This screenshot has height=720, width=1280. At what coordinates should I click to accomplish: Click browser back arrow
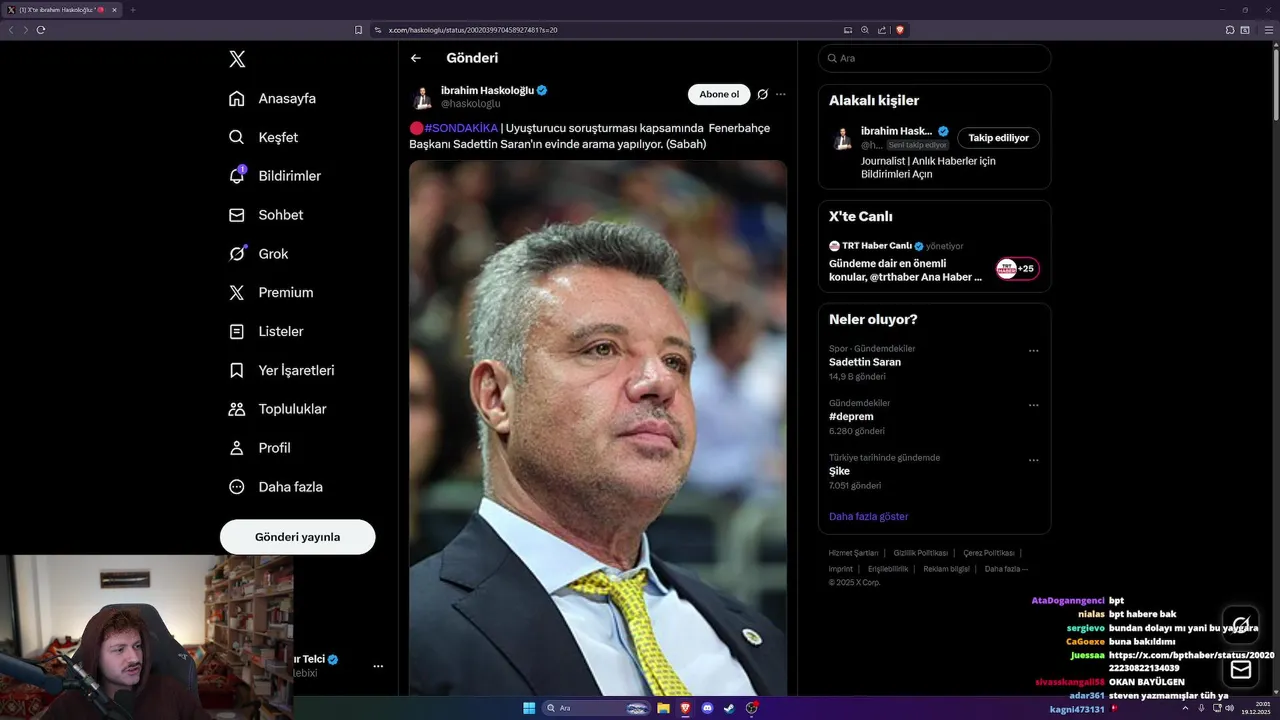[x=11, y=30]
